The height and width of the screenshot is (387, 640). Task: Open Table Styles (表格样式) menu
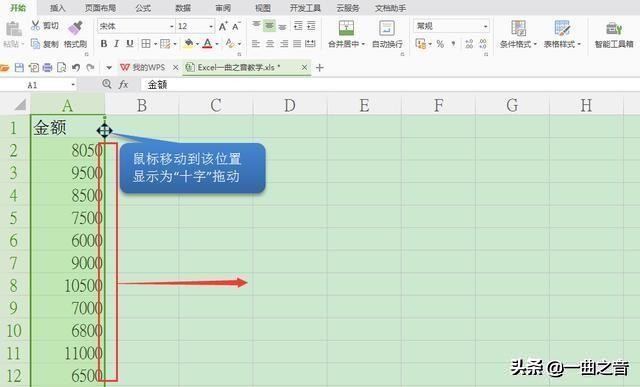(562, 34)
